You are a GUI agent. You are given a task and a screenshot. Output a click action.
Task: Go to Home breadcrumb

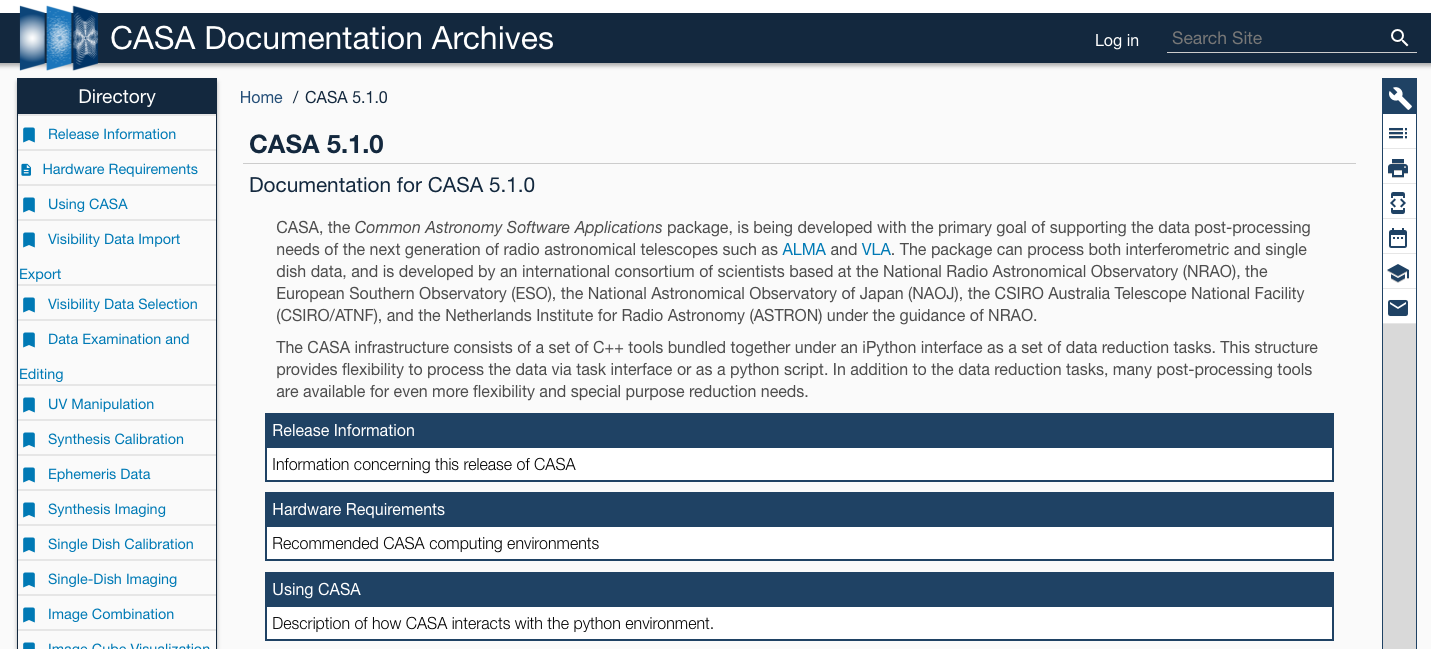(x=261, y=97)
